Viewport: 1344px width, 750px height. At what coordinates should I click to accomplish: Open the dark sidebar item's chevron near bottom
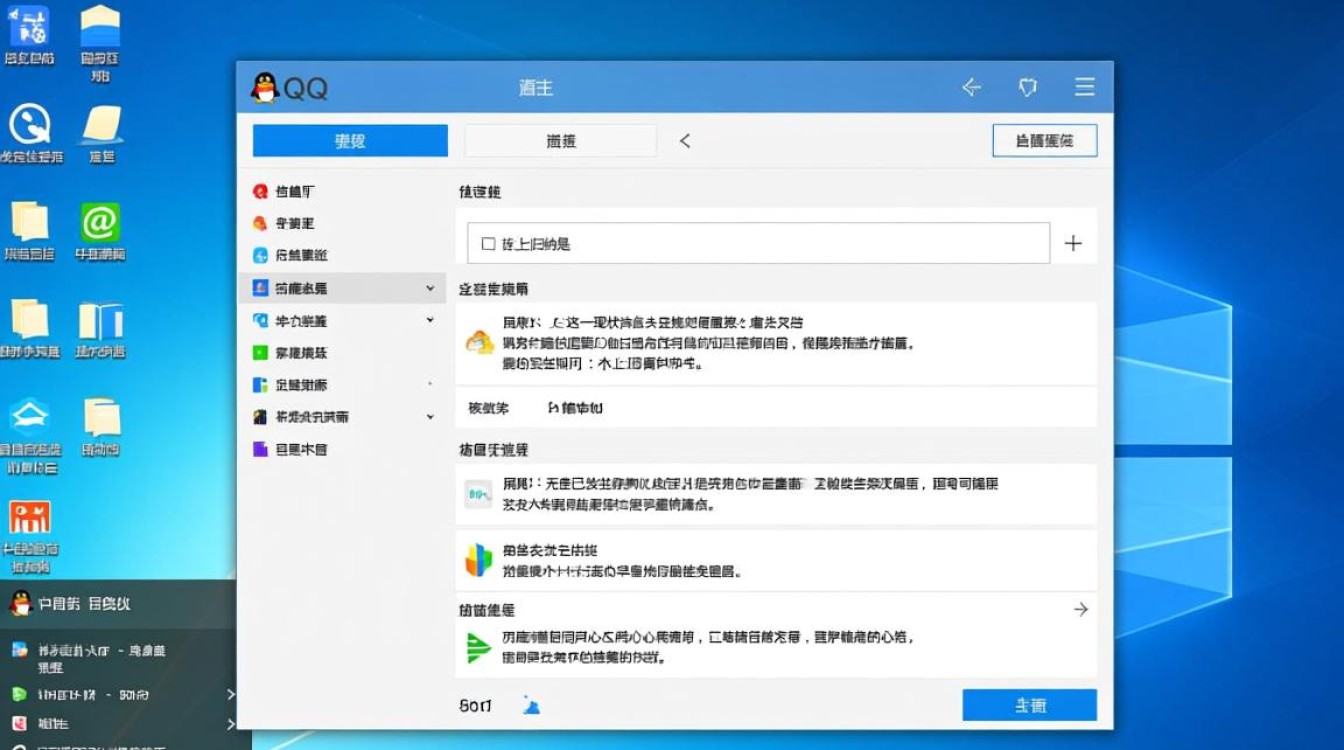pos(429,416)
